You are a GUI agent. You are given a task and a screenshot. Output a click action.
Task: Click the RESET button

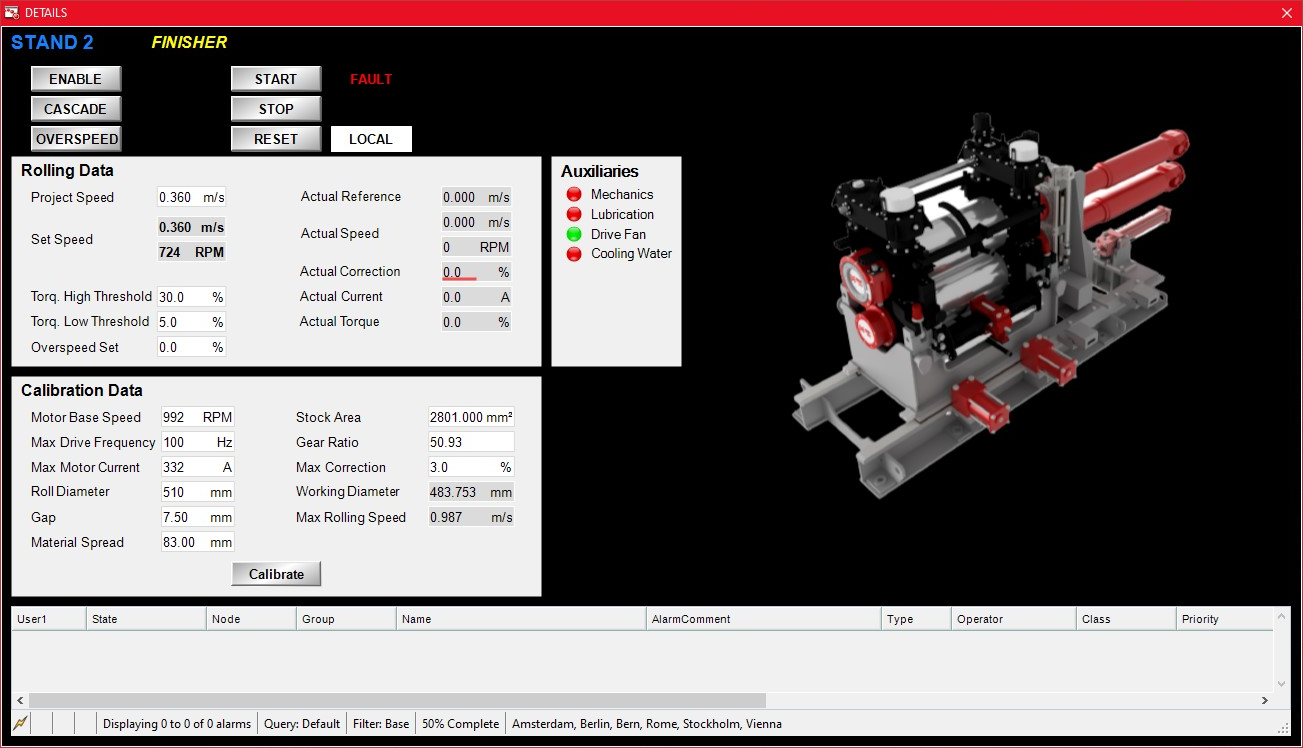[276, 139]
